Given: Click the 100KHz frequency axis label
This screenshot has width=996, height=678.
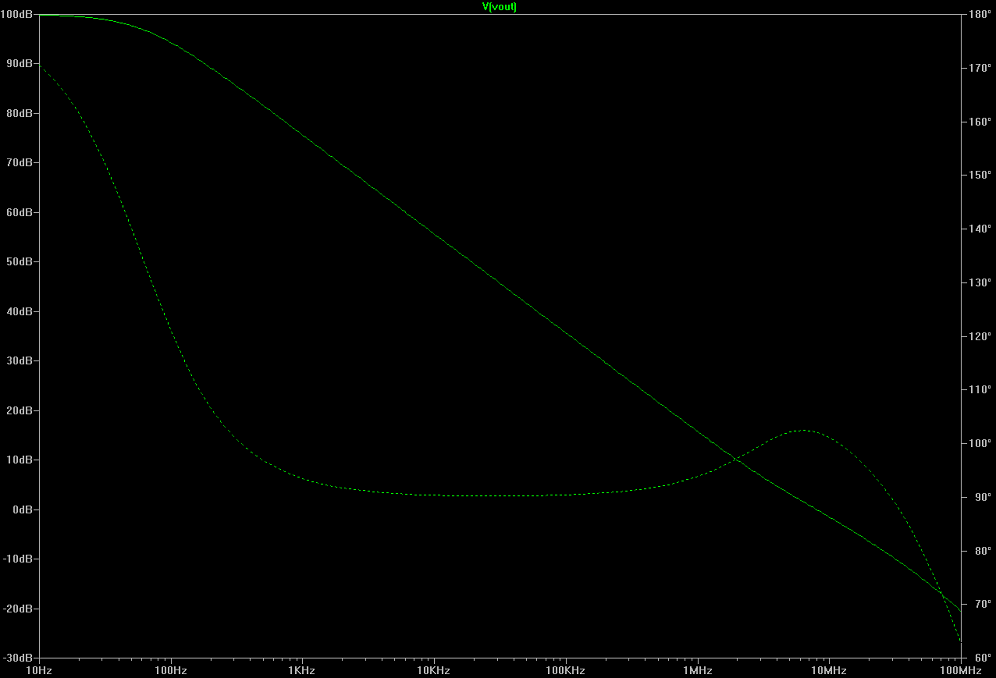Looking at the screenshot, I should pyautogui.click(x=566, y=670).
